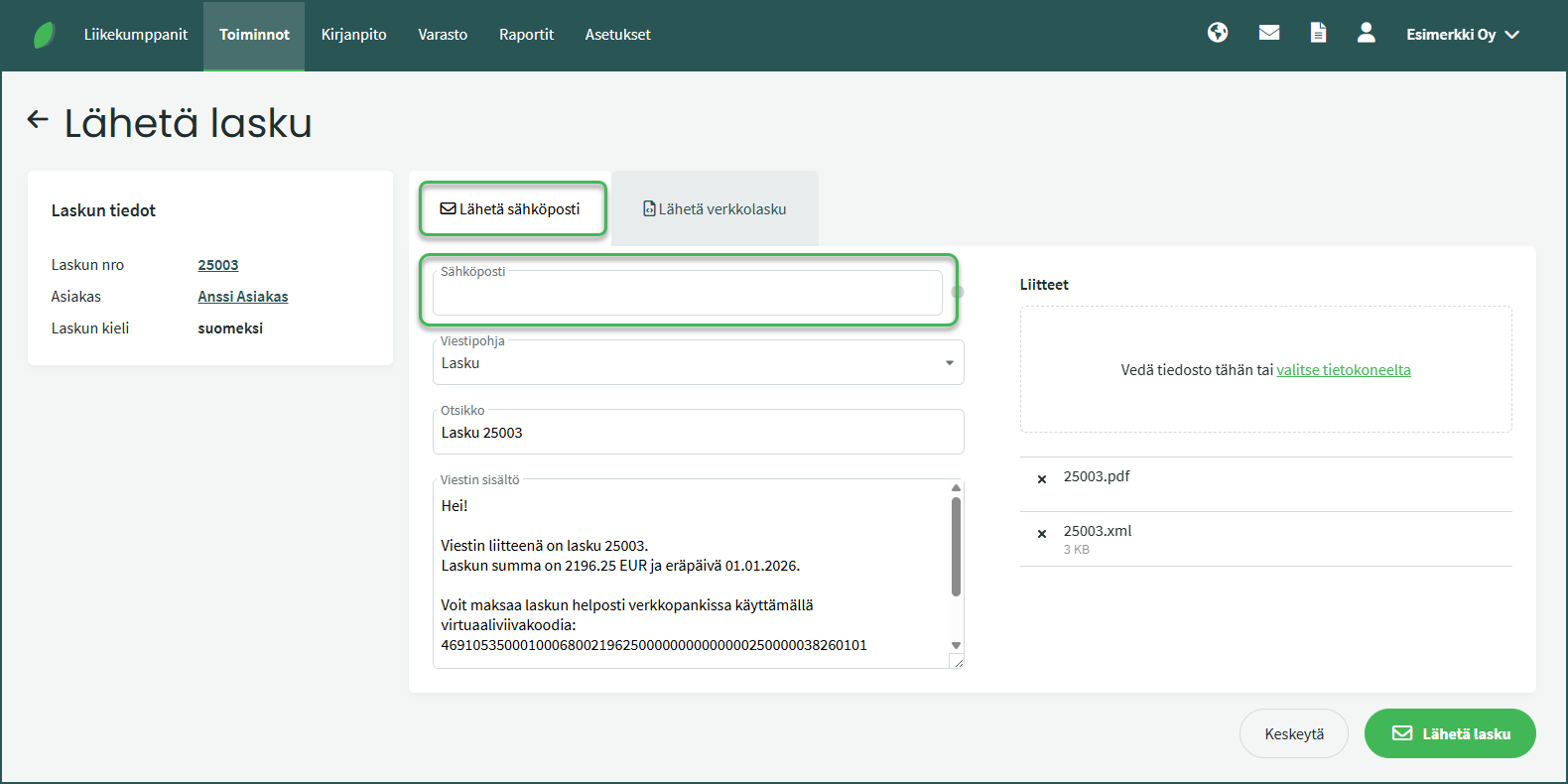Click the document icon in header
The height and width of the screenshot is (784, 1568).
pos(1318,33)
